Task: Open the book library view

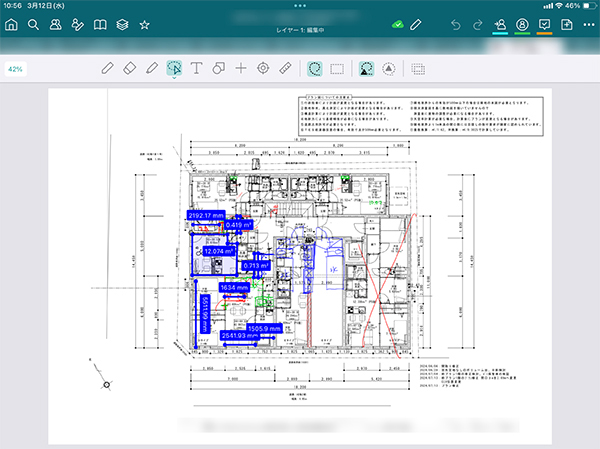Action: click(x=99, y=24)
